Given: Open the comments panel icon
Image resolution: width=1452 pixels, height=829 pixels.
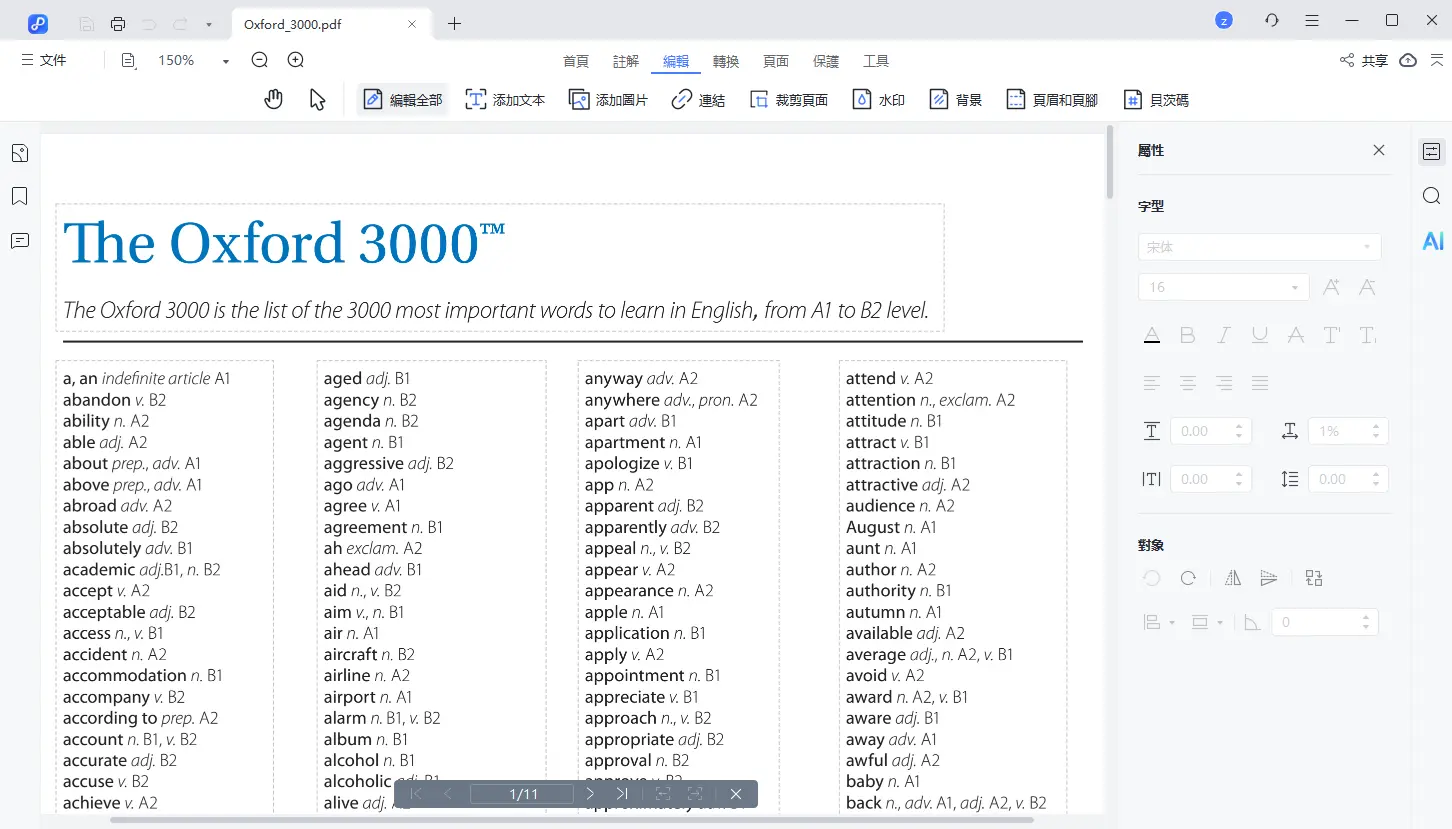Looking at the screenshot, I should pyautogui.click(x=19, y=240).
